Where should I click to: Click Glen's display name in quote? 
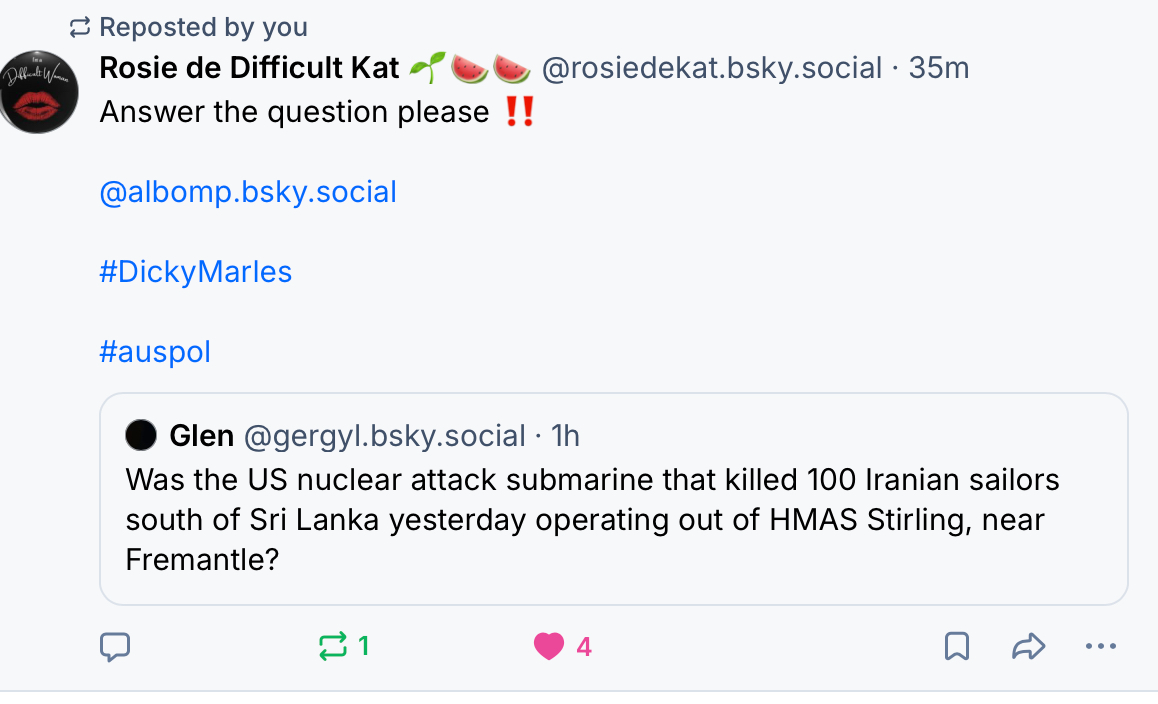pyautogui.click(x=202, y=436)
